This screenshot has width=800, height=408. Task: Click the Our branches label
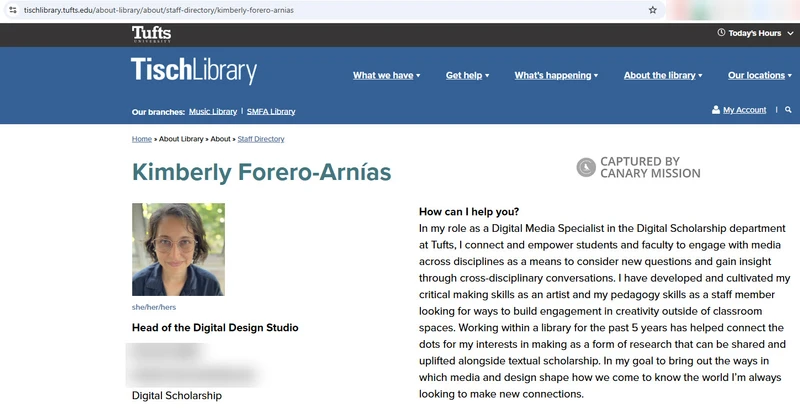pyautogui.click(x=158, y=112)
